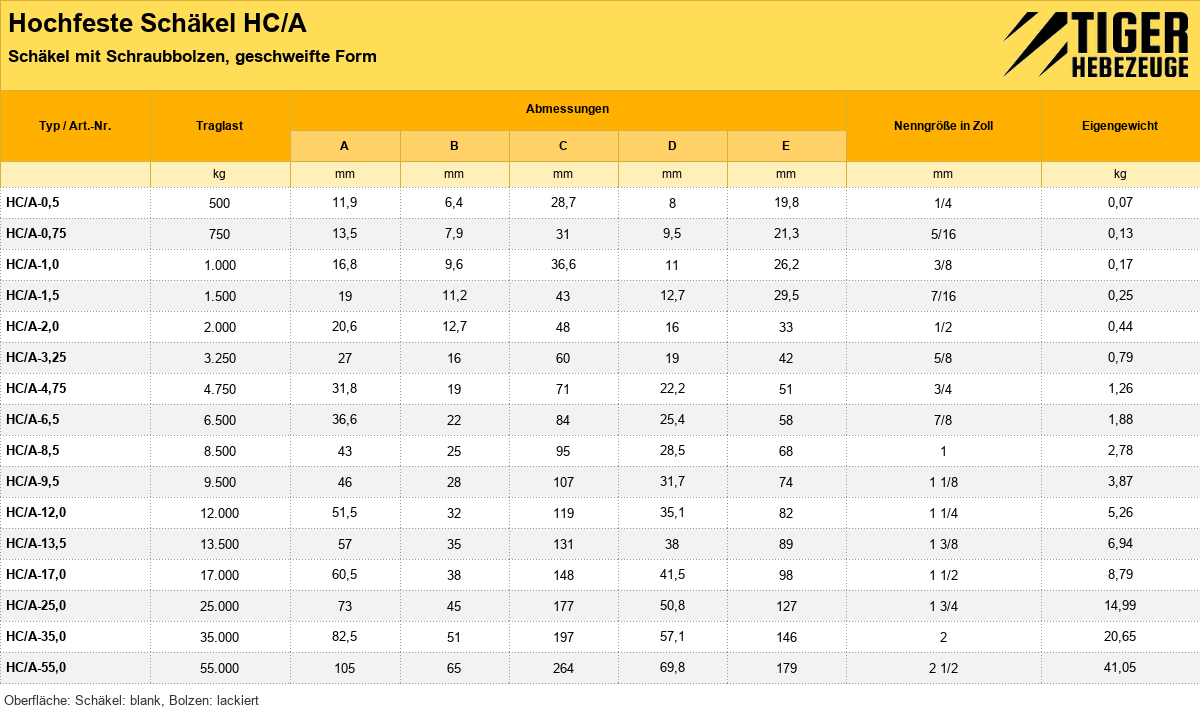The height and width of the screenshot is (722, 1200).
Task: Click the HC/A-55,0 article number
Action: point(36,668)
